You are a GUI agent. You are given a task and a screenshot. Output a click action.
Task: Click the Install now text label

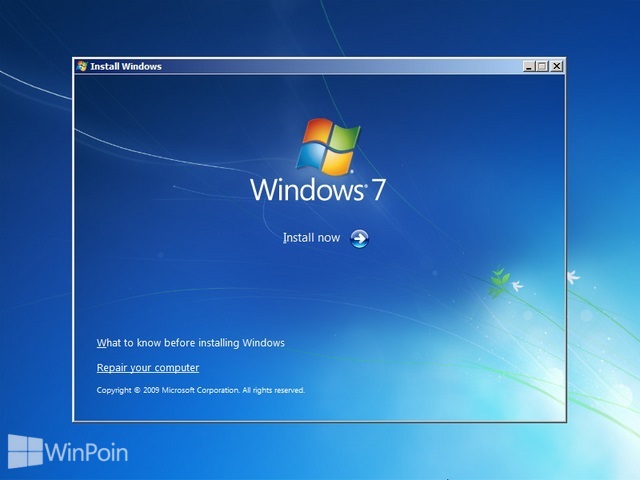point(311,238)
